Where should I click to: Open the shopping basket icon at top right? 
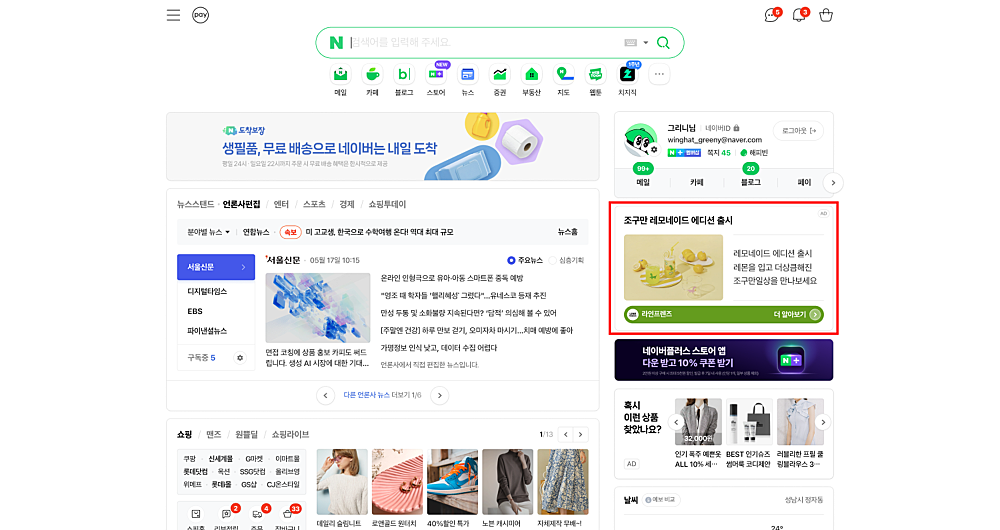[x=825, y=15]
